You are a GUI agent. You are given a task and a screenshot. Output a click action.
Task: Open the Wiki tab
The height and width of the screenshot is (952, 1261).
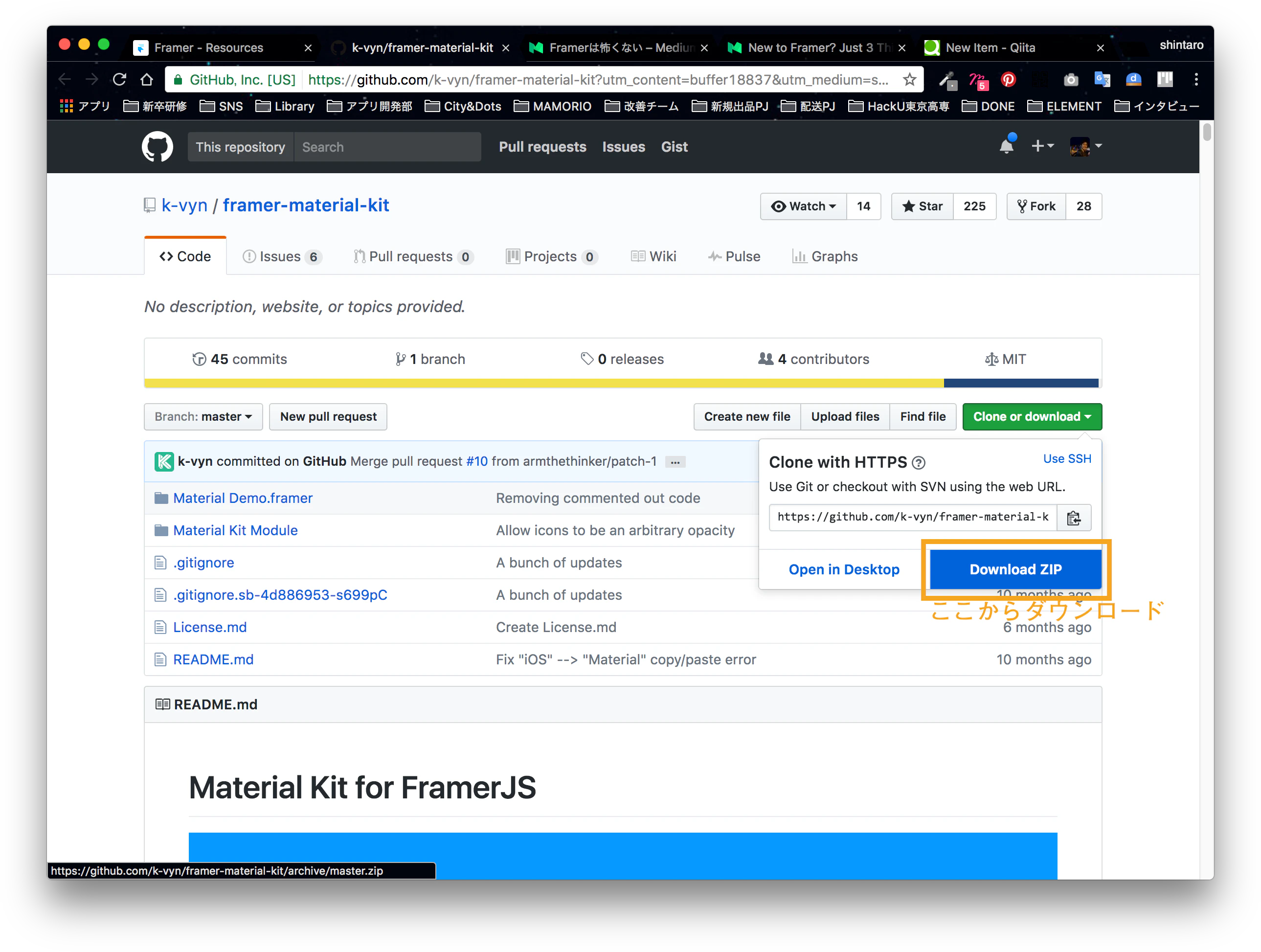tap(654, 256)
